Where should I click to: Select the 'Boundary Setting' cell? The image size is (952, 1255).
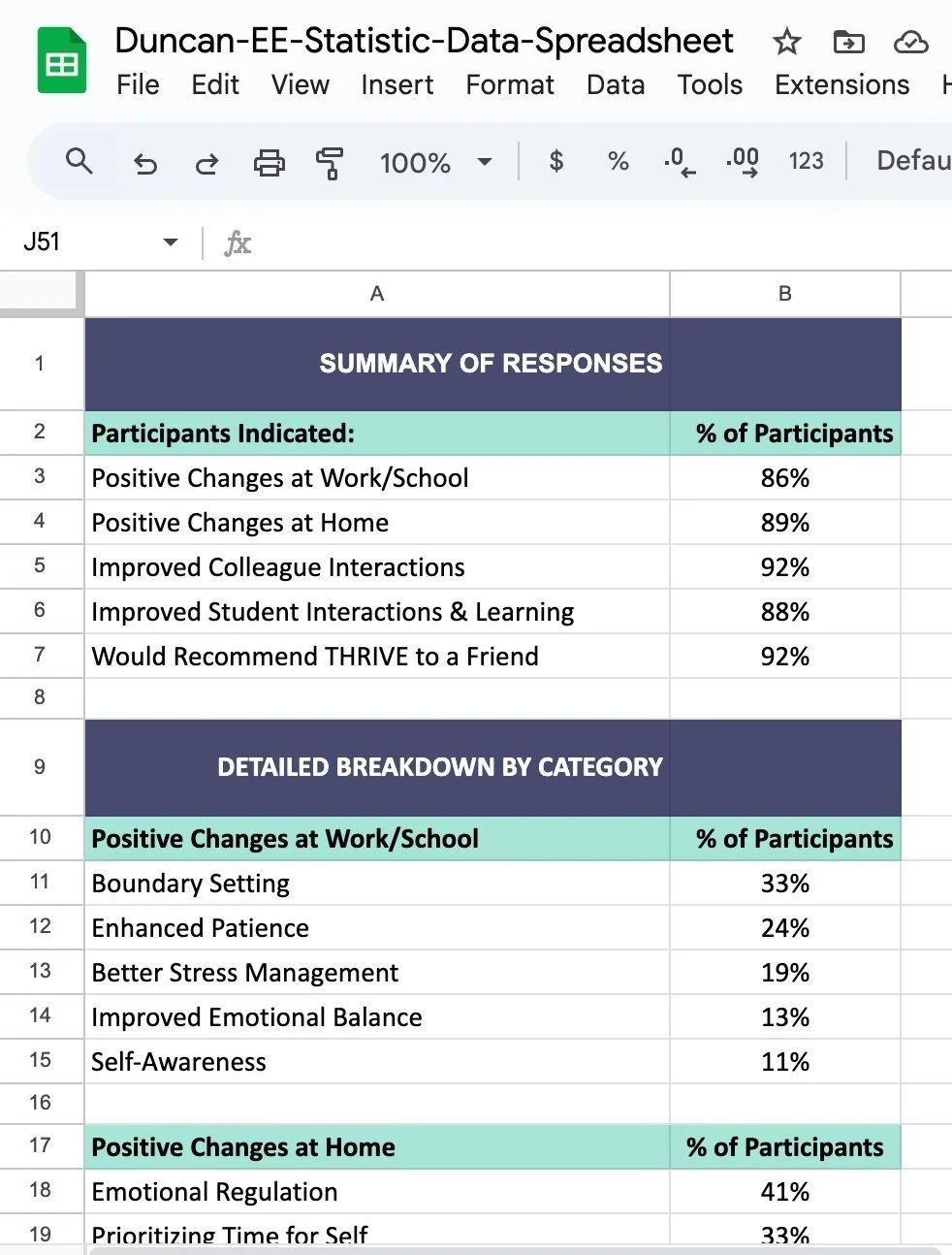coord(377,884)
